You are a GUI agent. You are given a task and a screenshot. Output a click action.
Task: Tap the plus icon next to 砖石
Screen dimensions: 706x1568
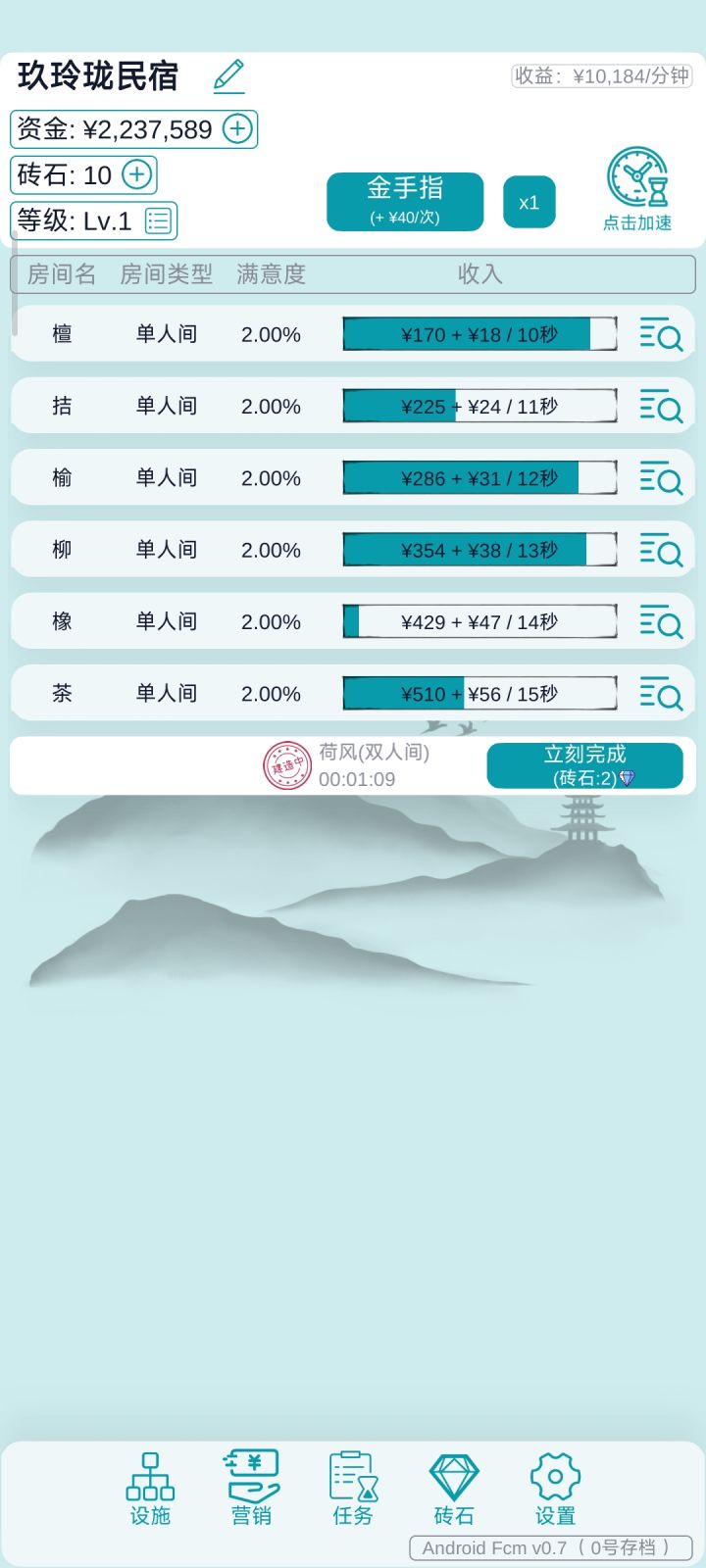coord(137,174)
